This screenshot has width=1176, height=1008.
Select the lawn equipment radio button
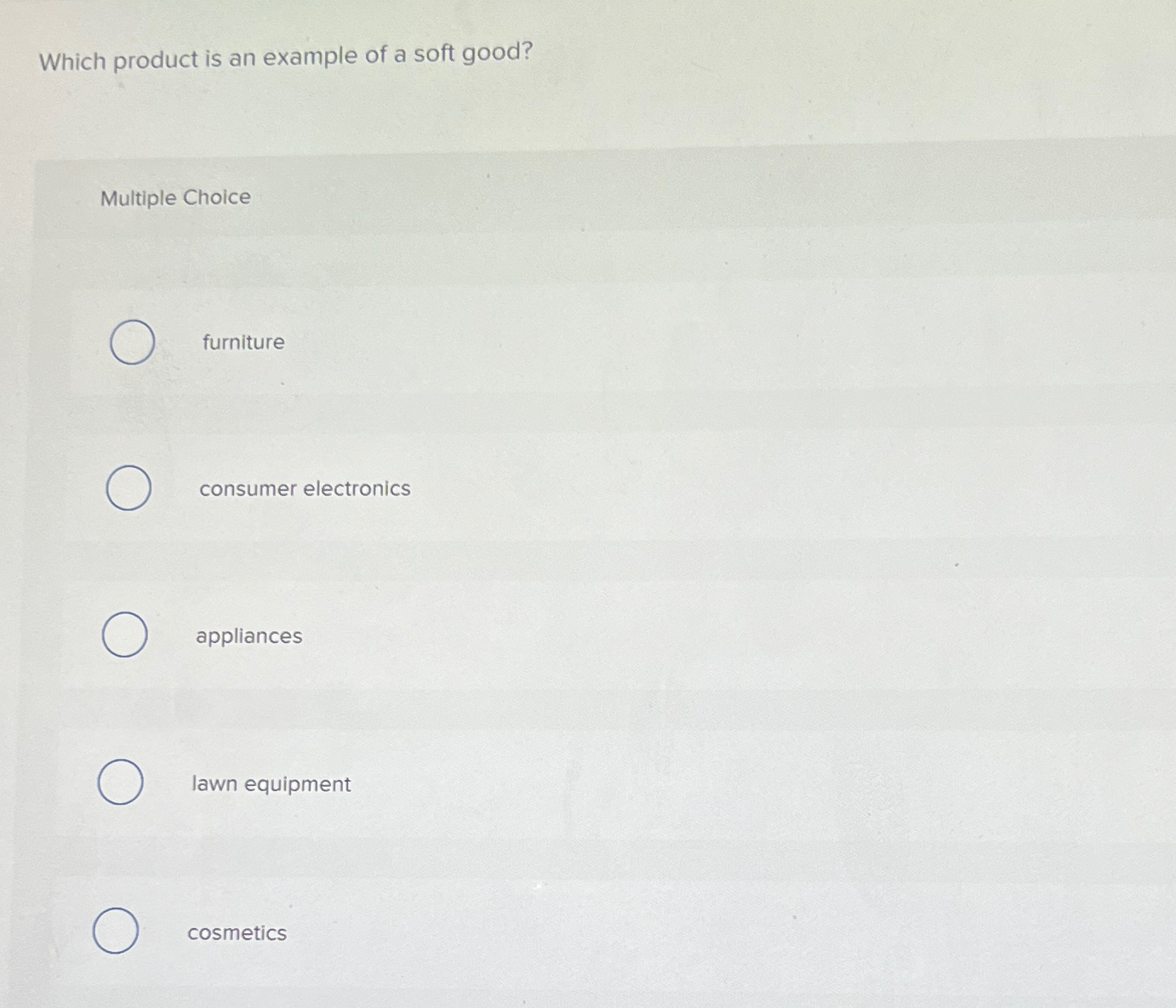[120, 783]
